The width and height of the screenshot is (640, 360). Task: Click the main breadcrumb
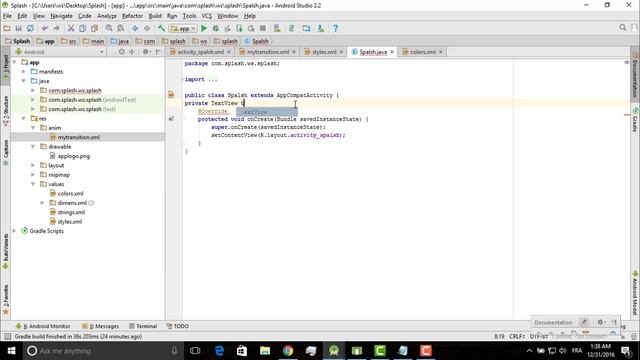point(93,41)
